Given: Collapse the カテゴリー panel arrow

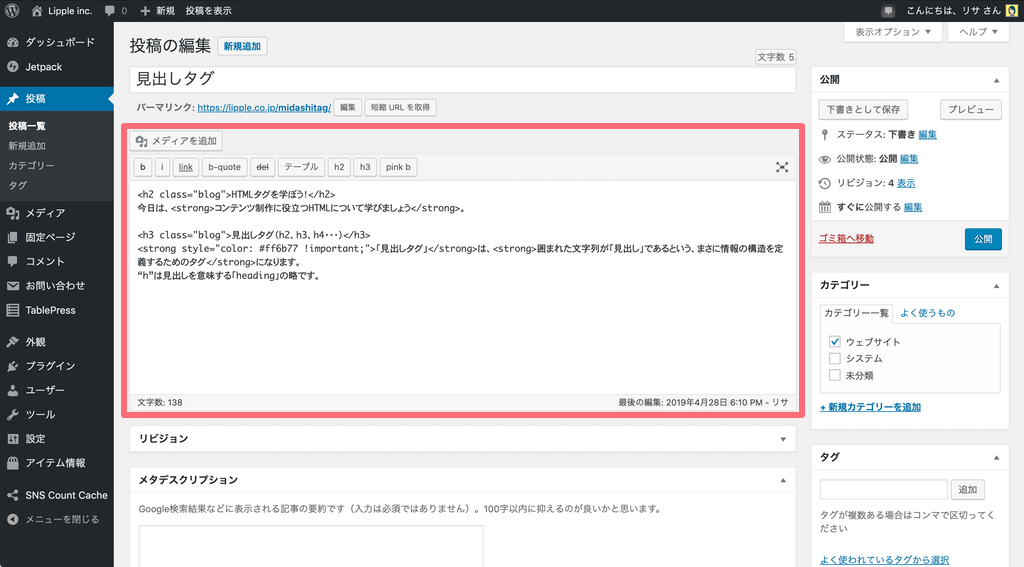Looking at the screenshot, I should (x=997, y=285).
